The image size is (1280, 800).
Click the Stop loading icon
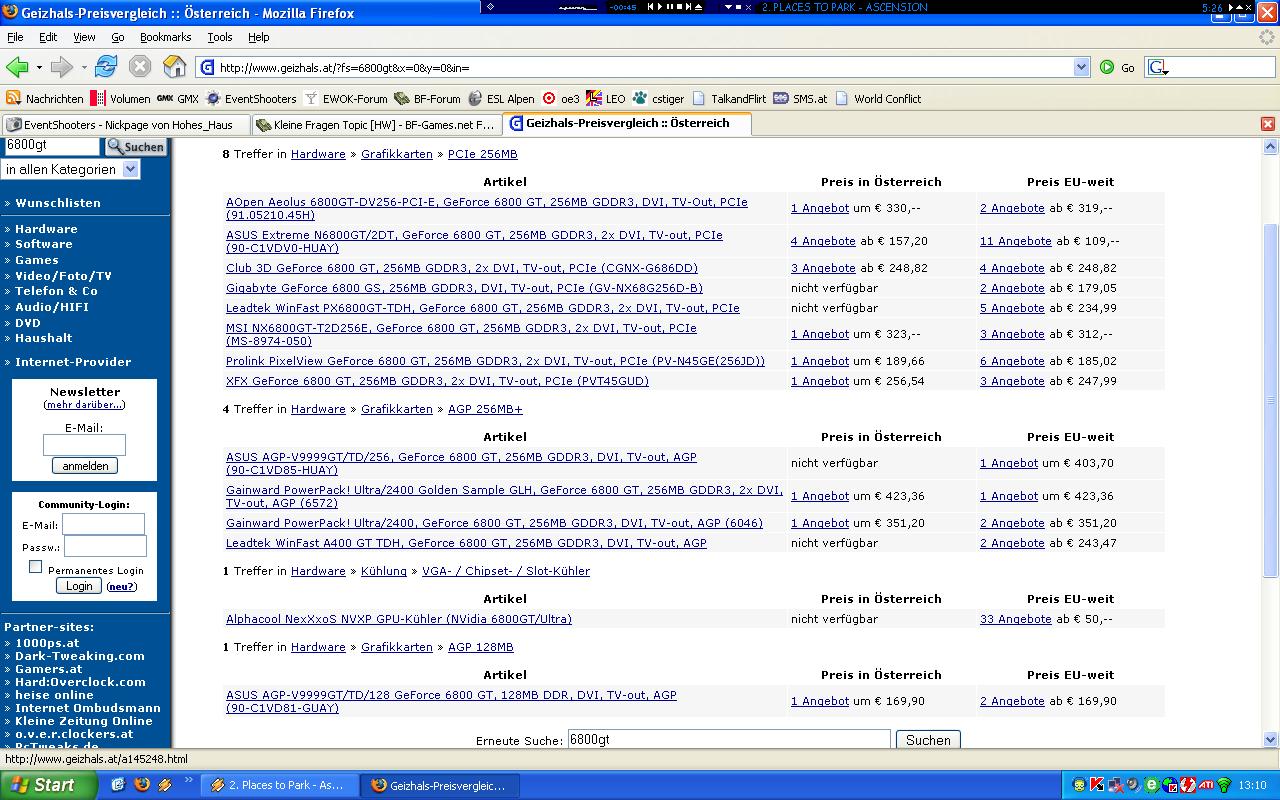140,67
